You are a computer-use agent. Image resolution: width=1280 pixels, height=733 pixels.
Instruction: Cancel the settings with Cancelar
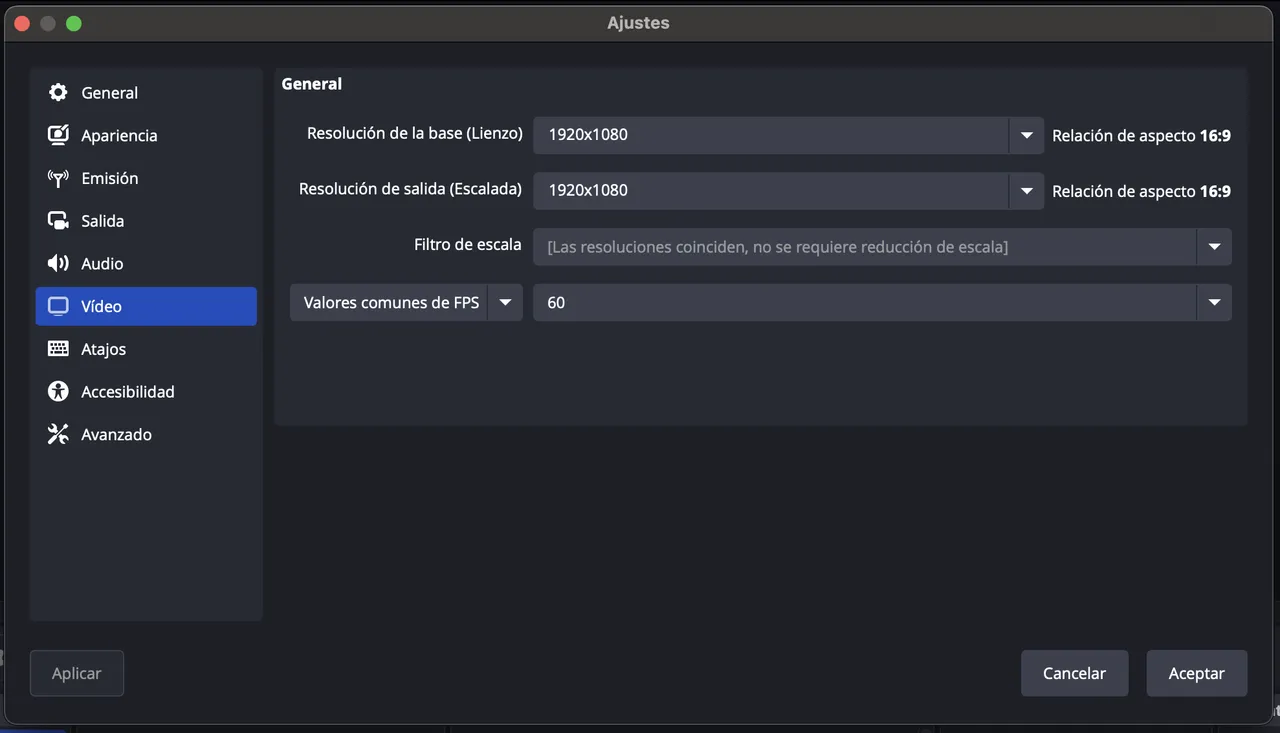click(x=1074, y=673)
